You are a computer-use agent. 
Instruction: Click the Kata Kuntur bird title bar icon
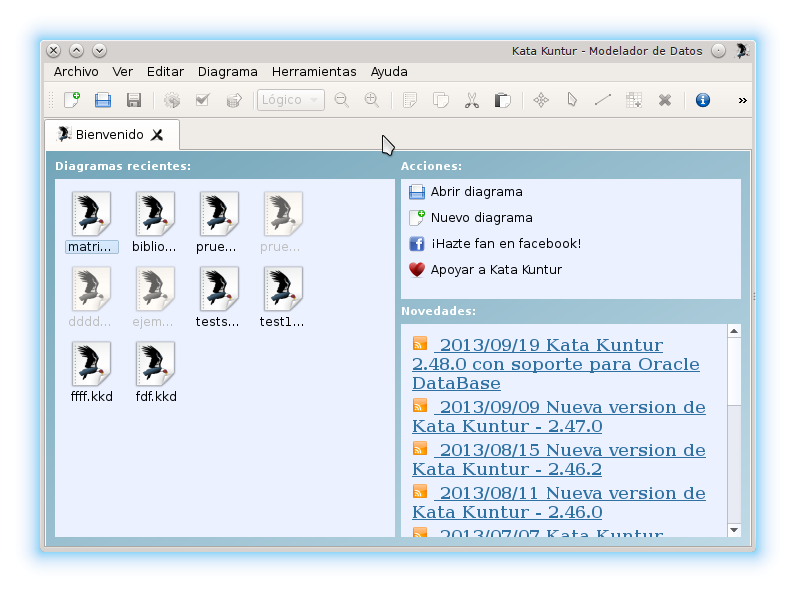pos(742,51)
